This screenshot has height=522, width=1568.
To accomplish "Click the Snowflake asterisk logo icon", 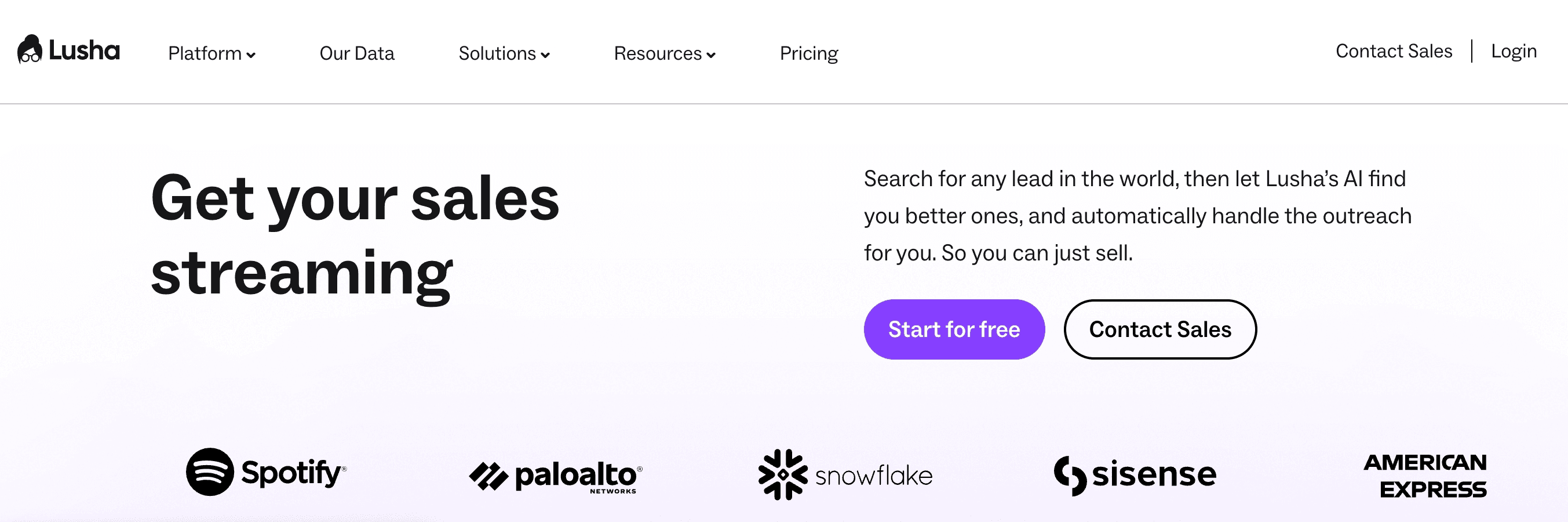I will coord(783,474).
